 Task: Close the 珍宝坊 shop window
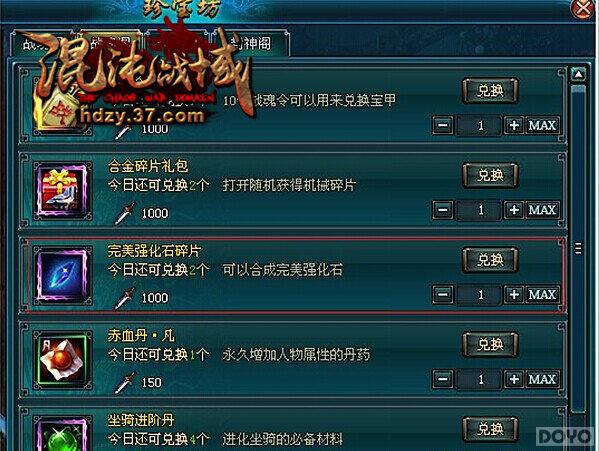click(584, 9)
